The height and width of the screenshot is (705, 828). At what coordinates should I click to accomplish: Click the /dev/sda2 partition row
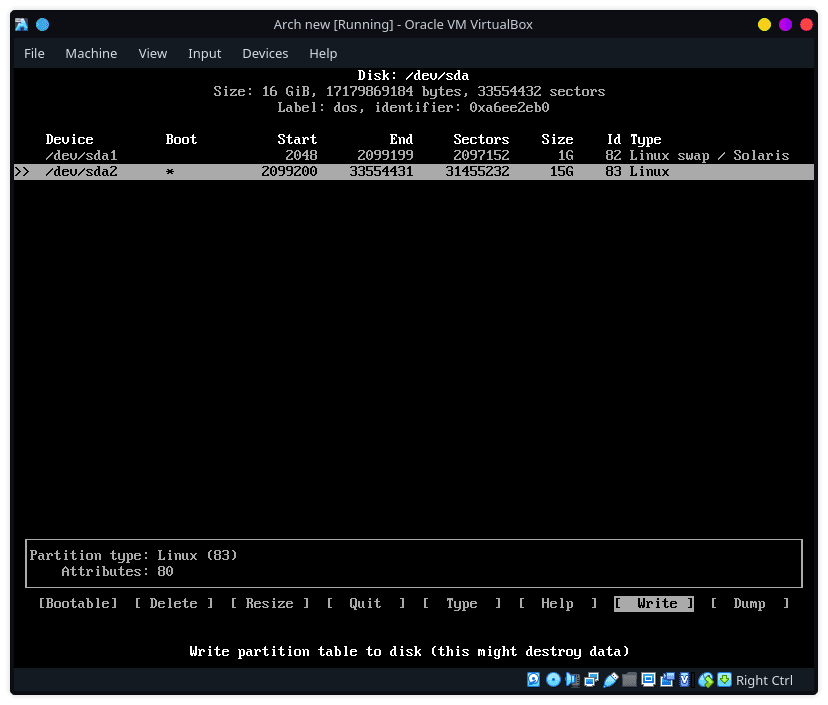pos(413,172)
